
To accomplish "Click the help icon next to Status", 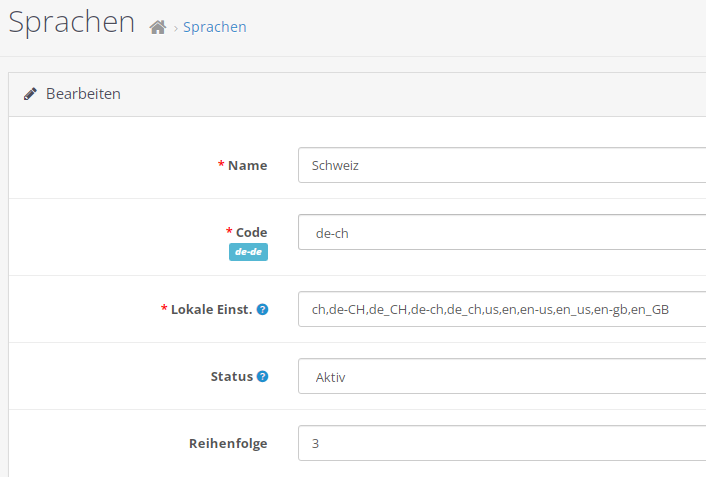I will click(262, 377).
